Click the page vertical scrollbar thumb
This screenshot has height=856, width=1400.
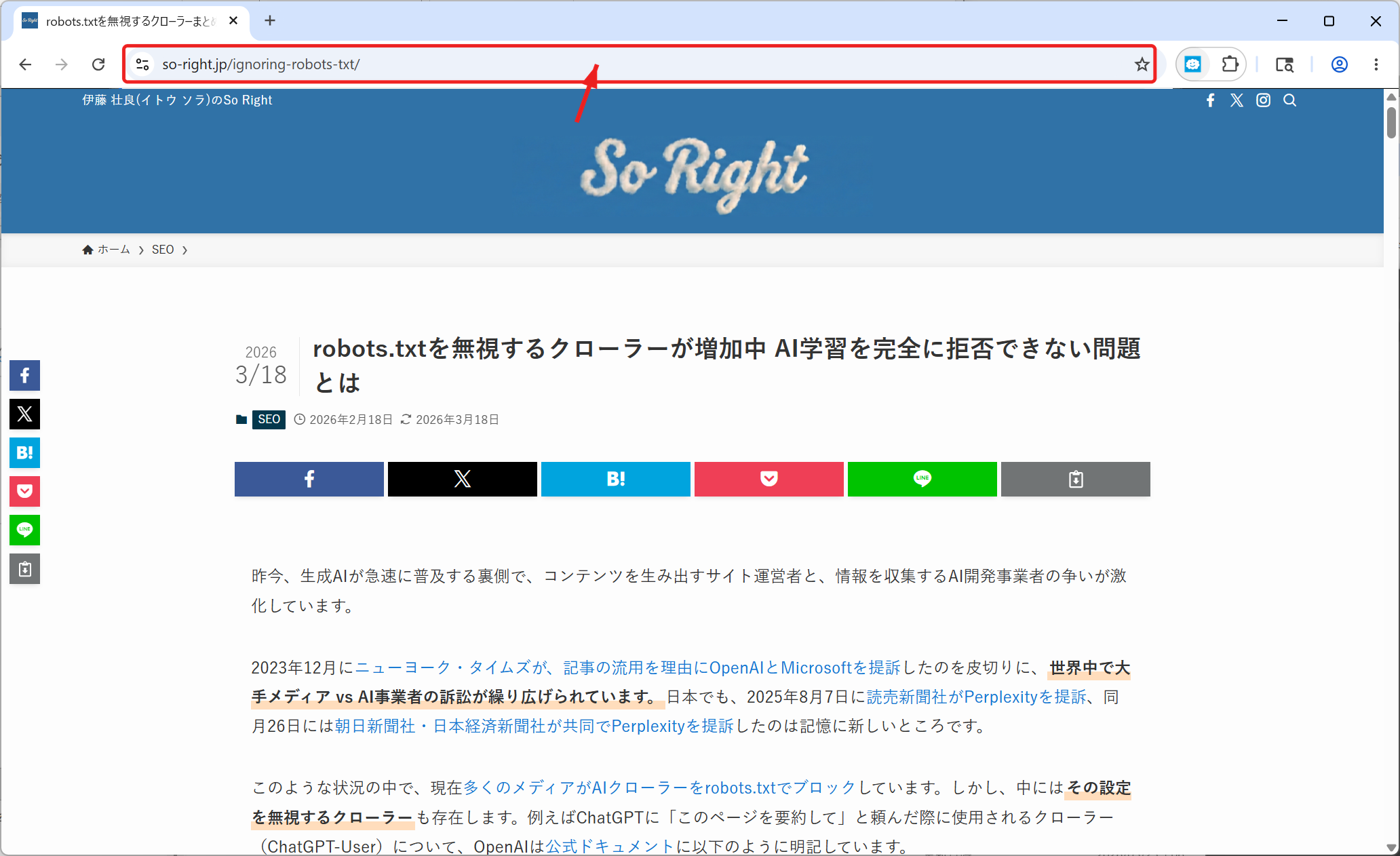pyautogui.click(x=1391, y=122)
